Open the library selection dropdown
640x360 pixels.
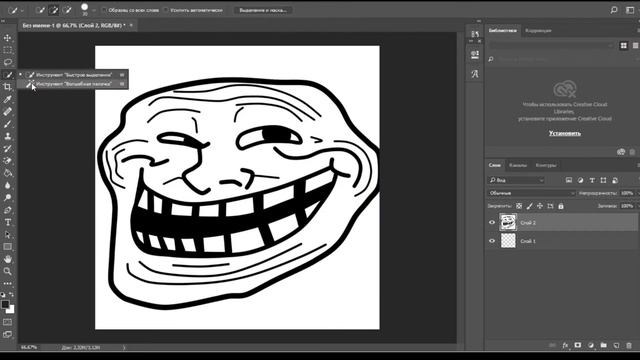551,45
